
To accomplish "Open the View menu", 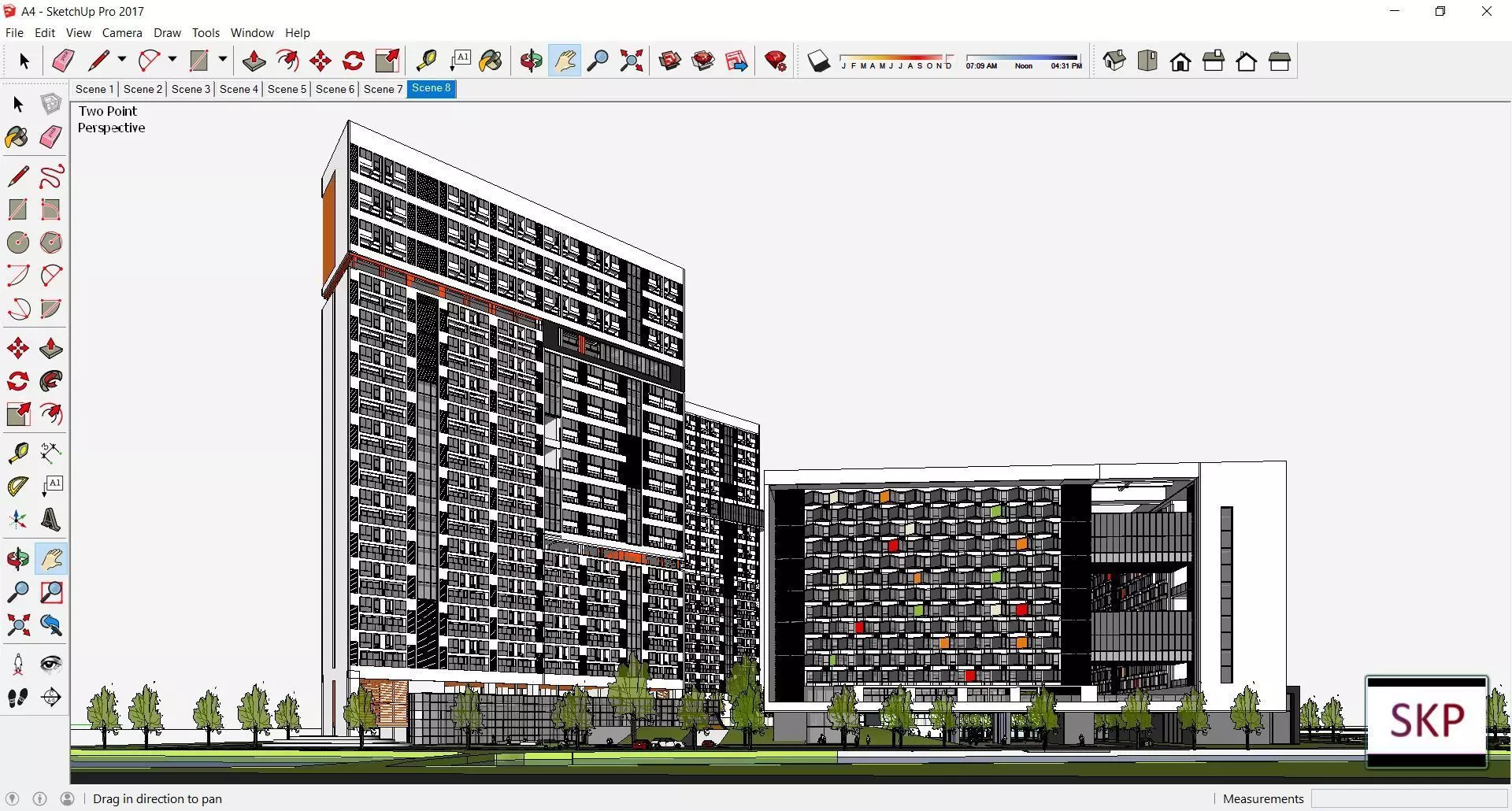I will click(78, 33).
